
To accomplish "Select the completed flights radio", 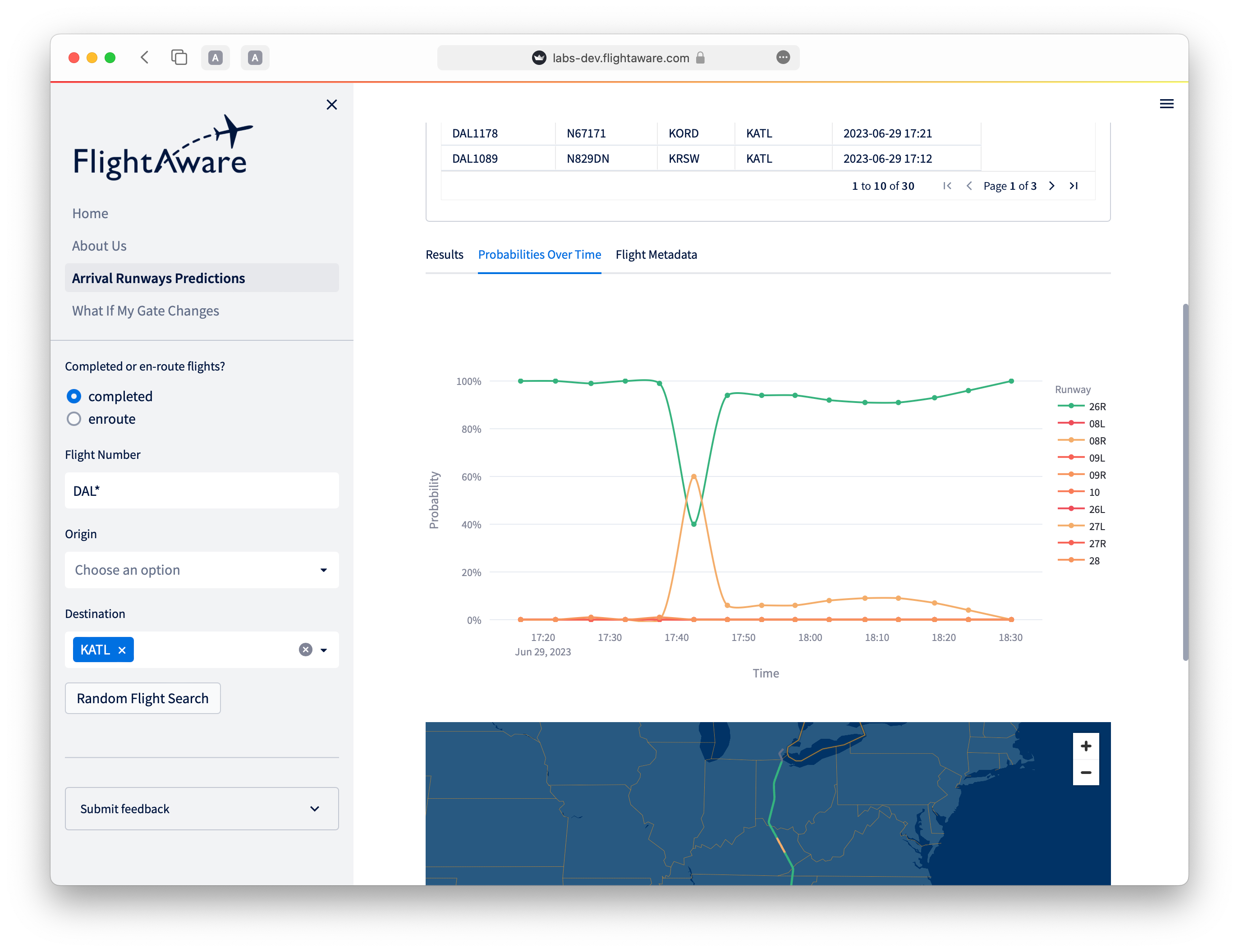I will [73, 396].
